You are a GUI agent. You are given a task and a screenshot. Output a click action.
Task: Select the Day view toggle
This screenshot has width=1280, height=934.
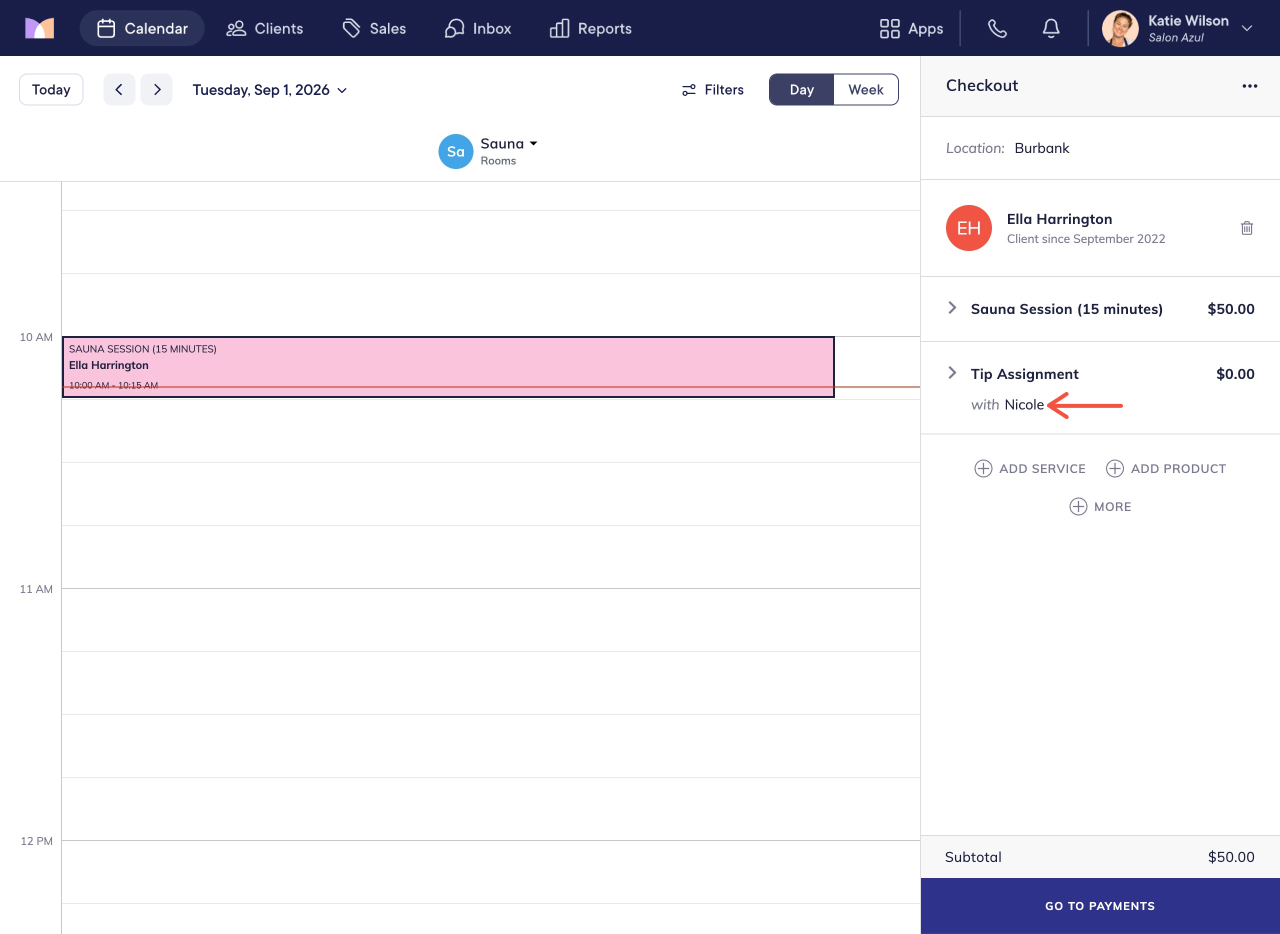click(802, 90)
